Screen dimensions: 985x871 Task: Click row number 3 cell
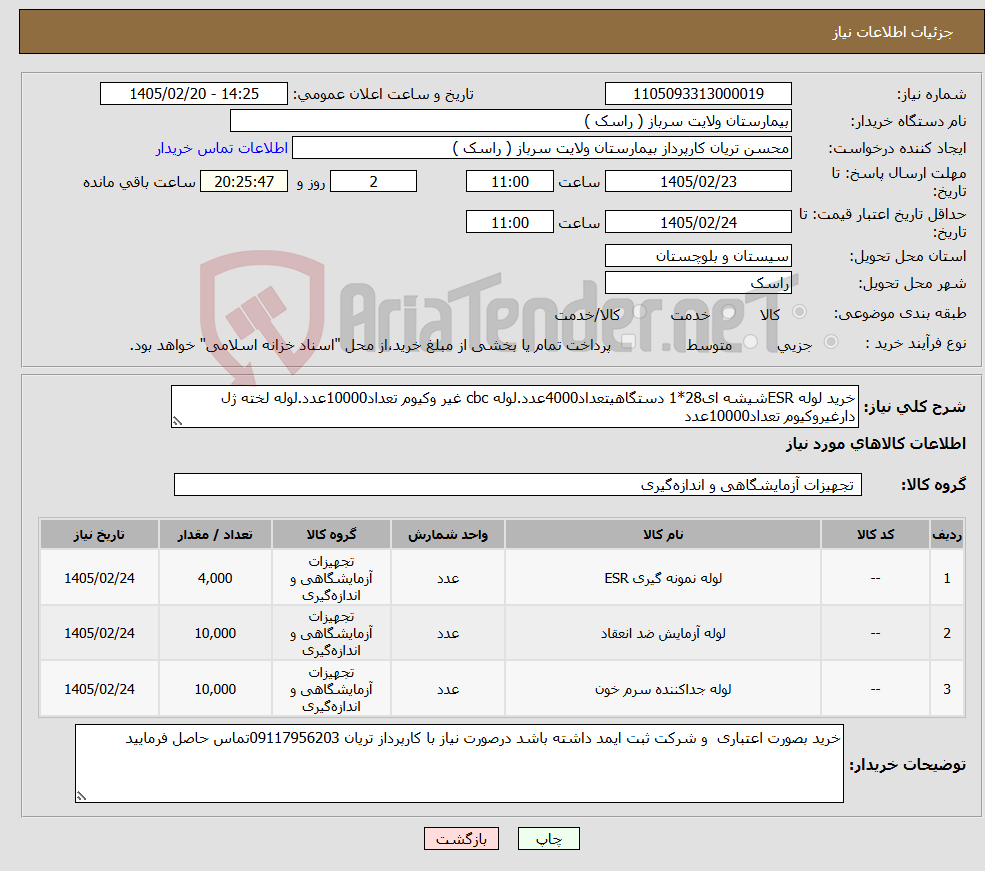(947, 689)
